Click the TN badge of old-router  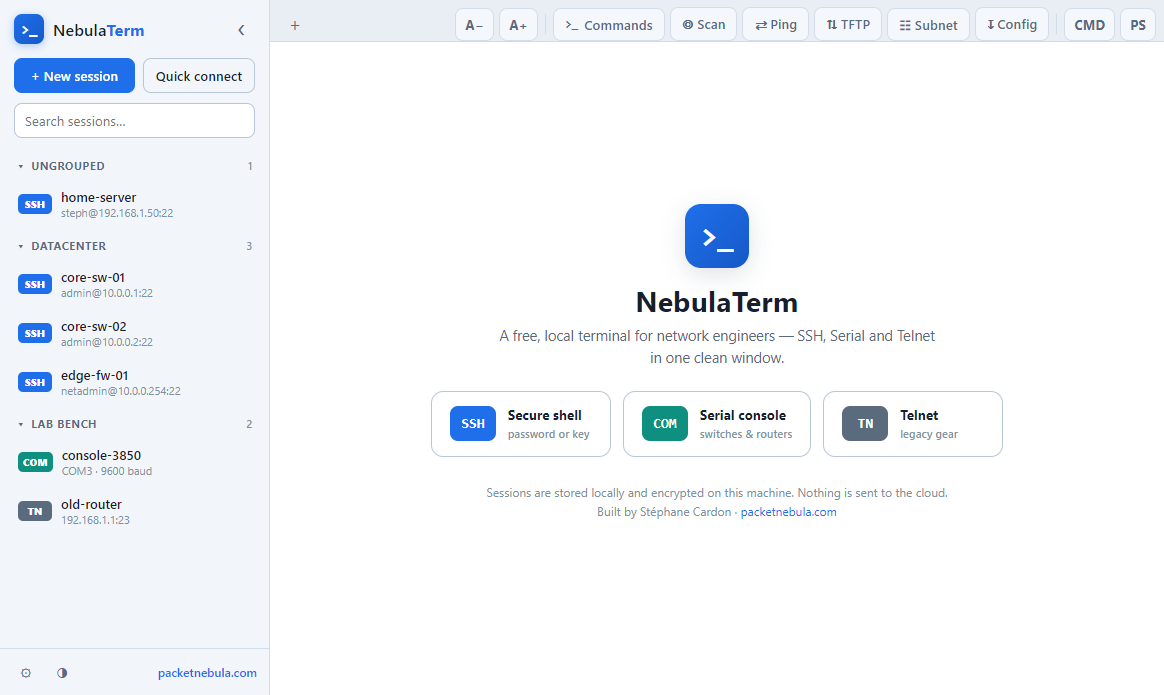tap(35, 511)
